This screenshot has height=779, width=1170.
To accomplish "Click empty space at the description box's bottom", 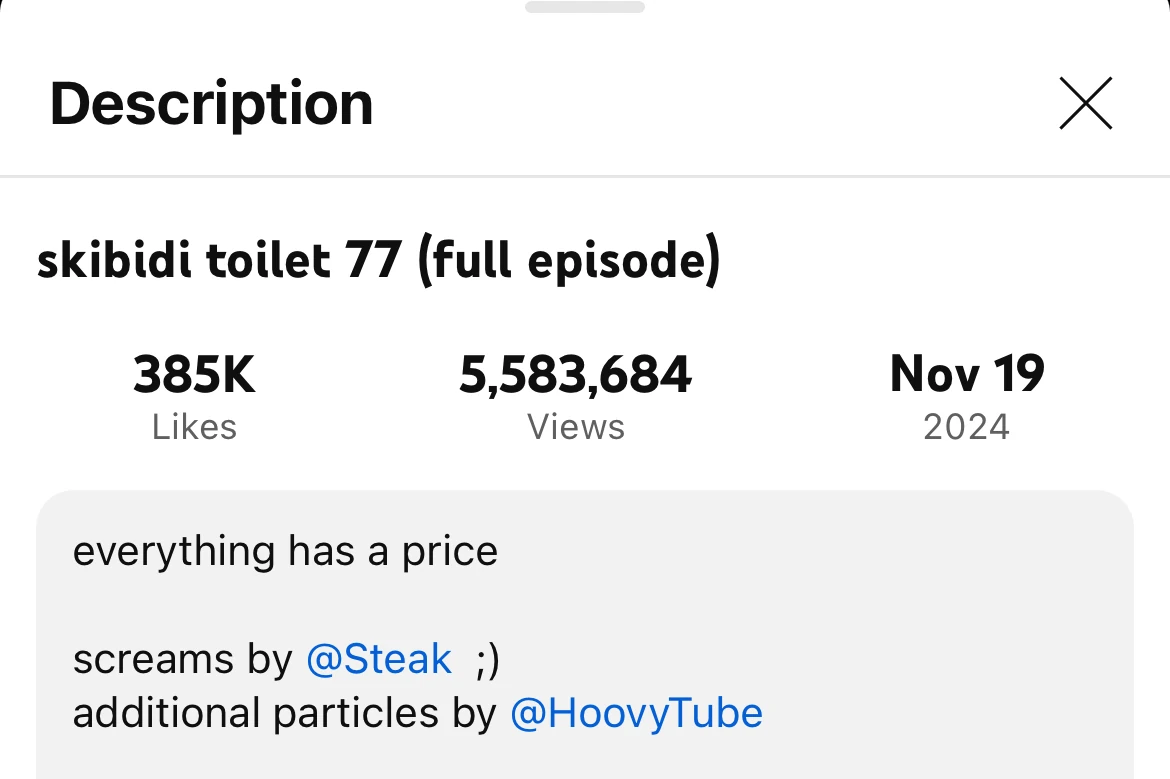I will click(585, 760).
